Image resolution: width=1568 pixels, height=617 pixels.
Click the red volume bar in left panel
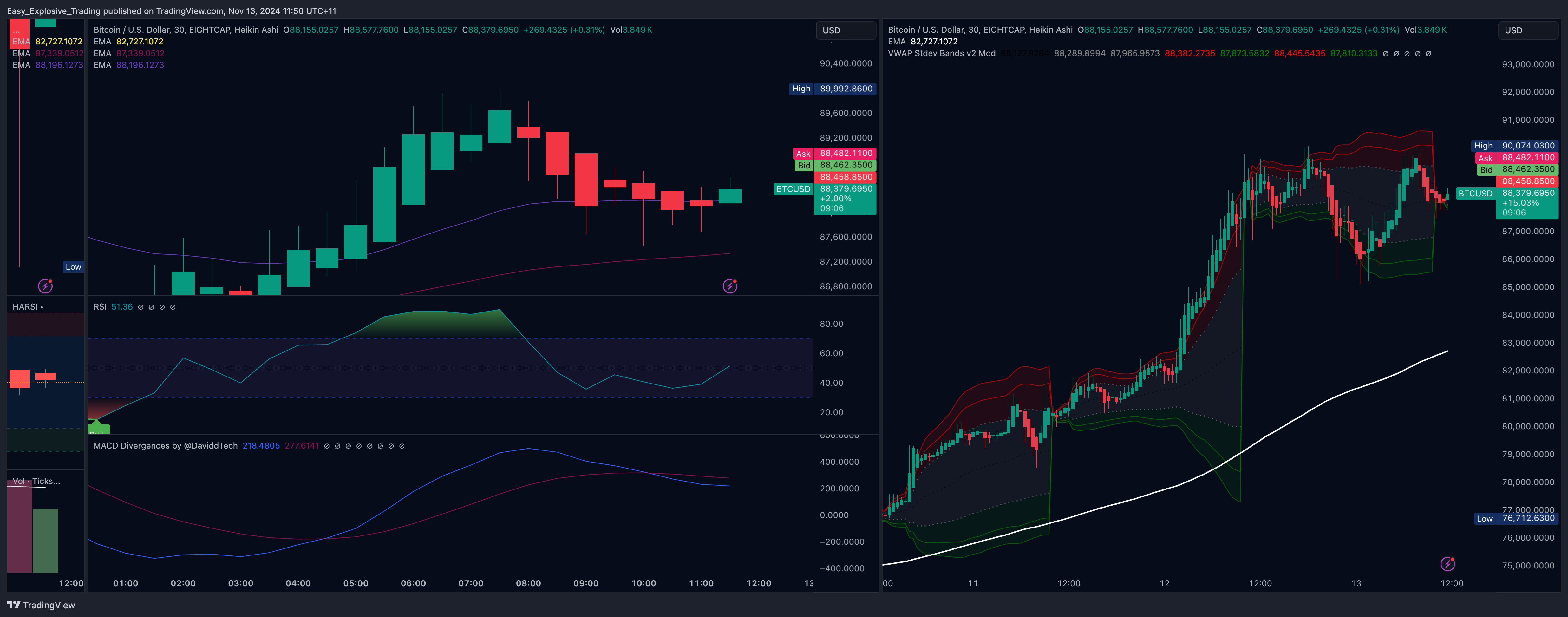[19, 526]
